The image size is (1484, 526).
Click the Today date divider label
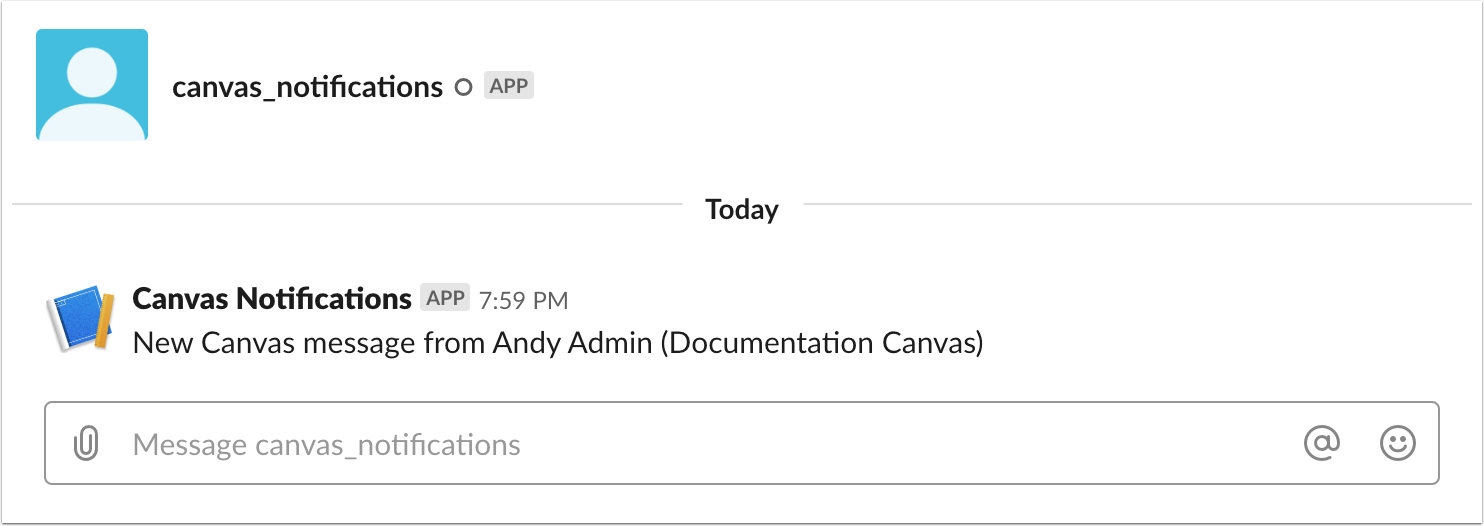741,209
